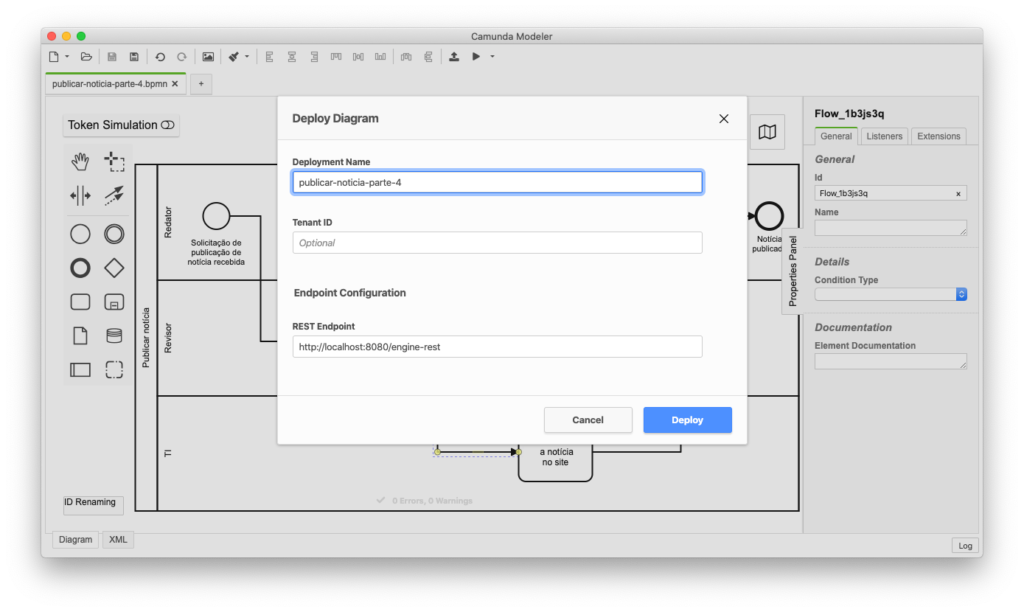Align elements bottom
Image resolution: width=1024 pixels, height=612 pixels.
pos(380,57)
